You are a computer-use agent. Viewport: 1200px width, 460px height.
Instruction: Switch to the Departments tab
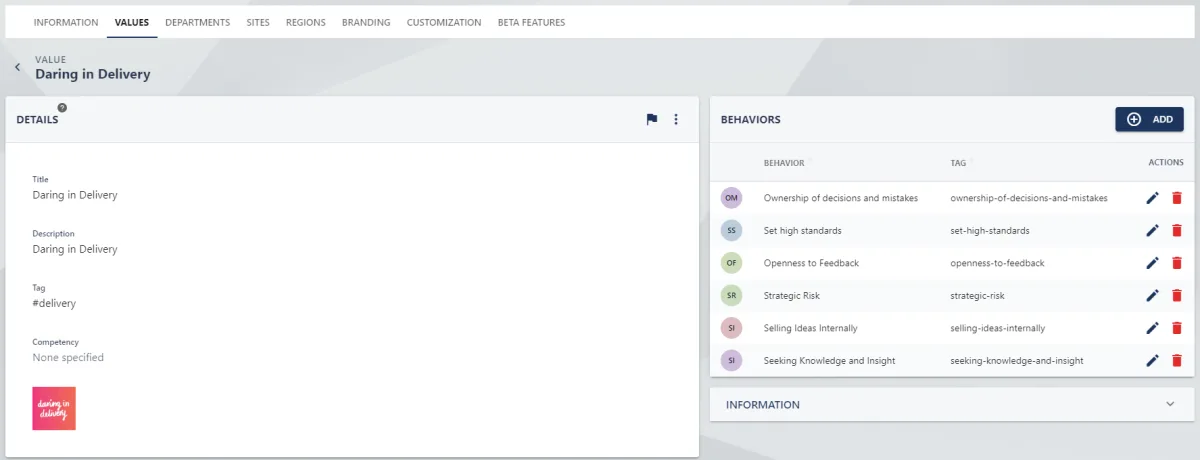coord(197,22)
